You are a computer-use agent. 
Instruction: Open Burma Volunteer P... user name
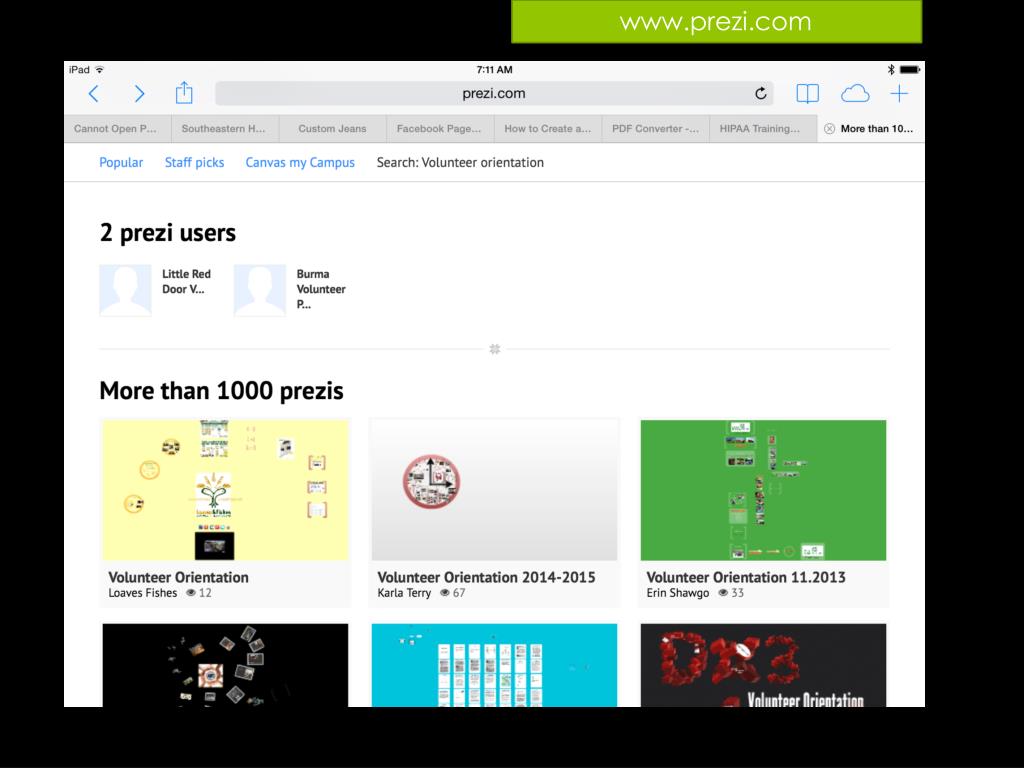click(321, 289)
